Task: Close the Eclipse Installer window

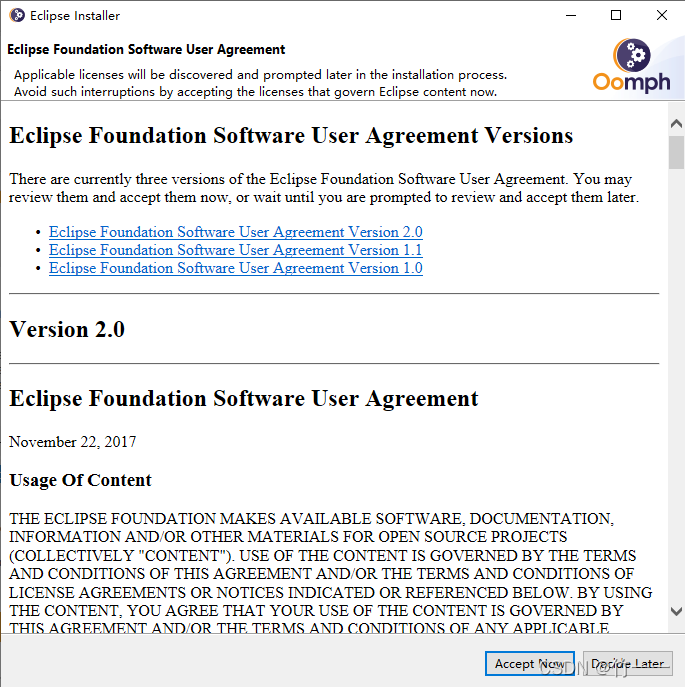Action: point(662,15)
